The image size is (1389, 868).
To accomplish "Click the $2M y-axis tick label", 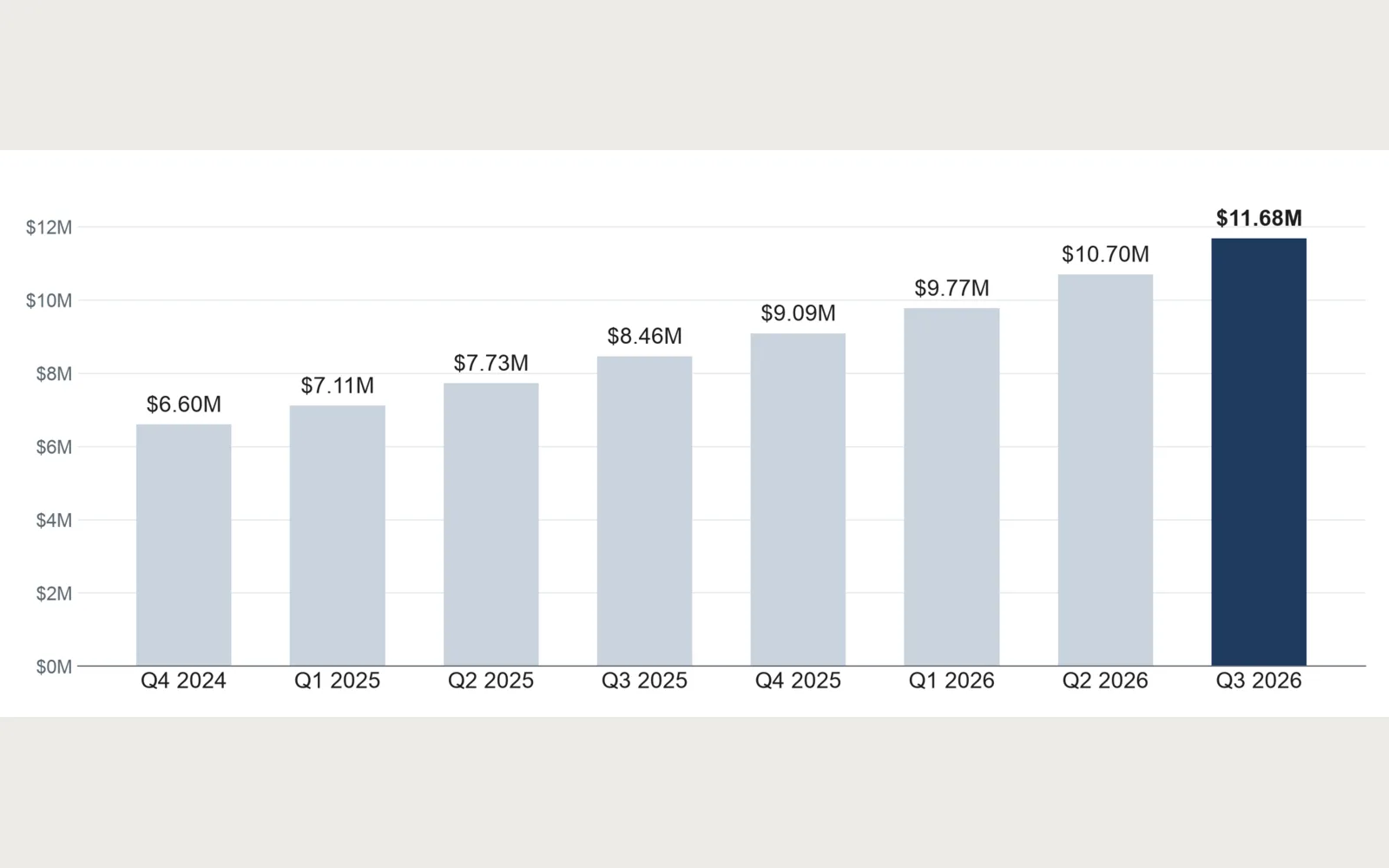I will point(54,594).
